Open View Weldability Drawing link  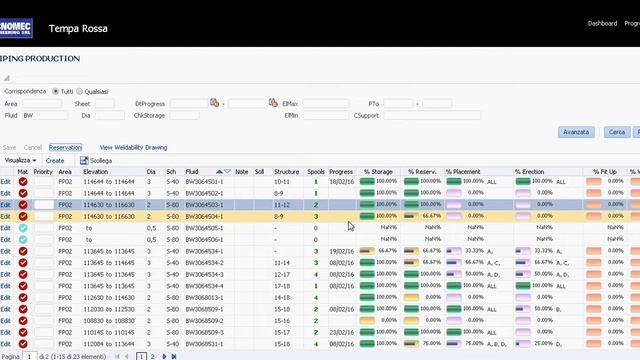click(x=133, y=147)
